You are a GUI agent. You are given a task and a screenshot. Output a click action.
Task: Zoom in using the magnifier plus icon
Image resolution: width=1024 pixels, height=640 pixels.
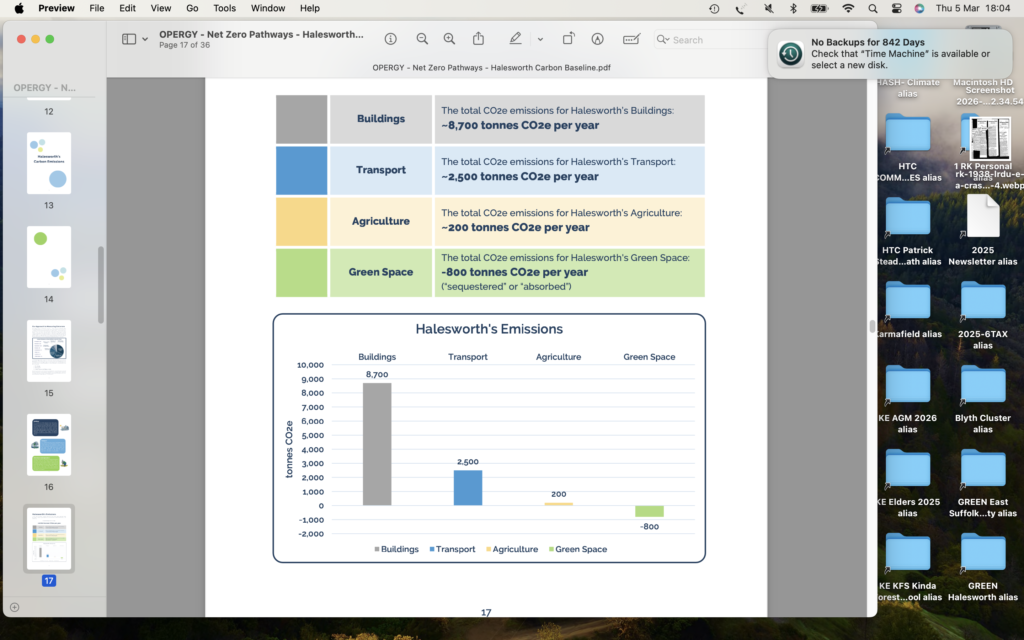pyautogui.click(x=449, y=39)
